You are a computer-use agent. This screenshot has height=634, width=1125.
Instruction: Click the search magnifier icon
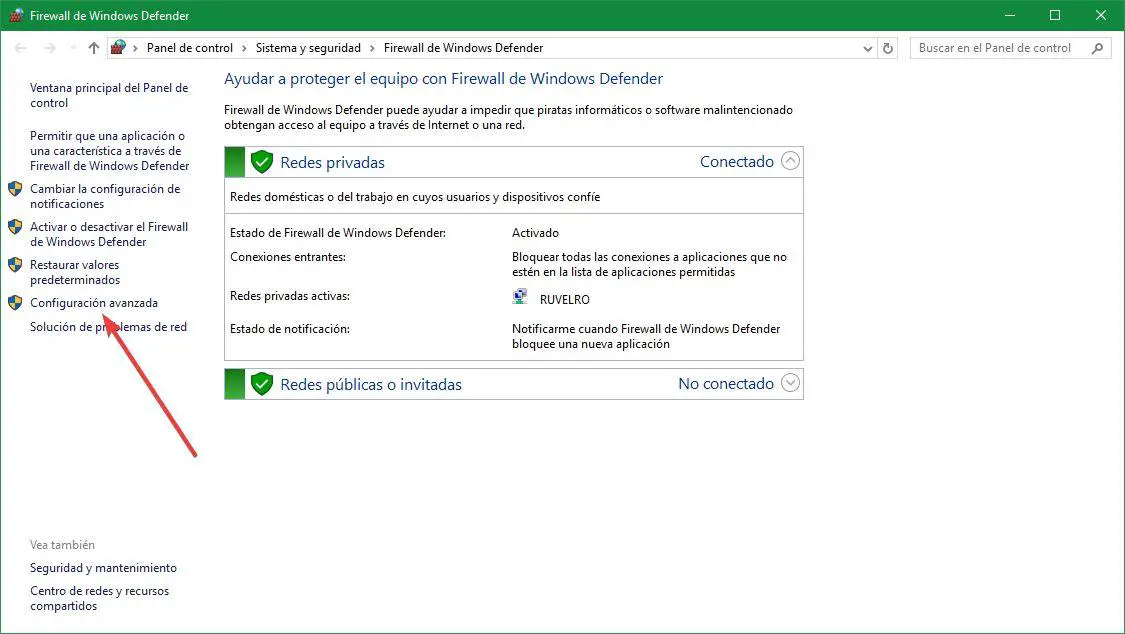tap(1097, 48)
